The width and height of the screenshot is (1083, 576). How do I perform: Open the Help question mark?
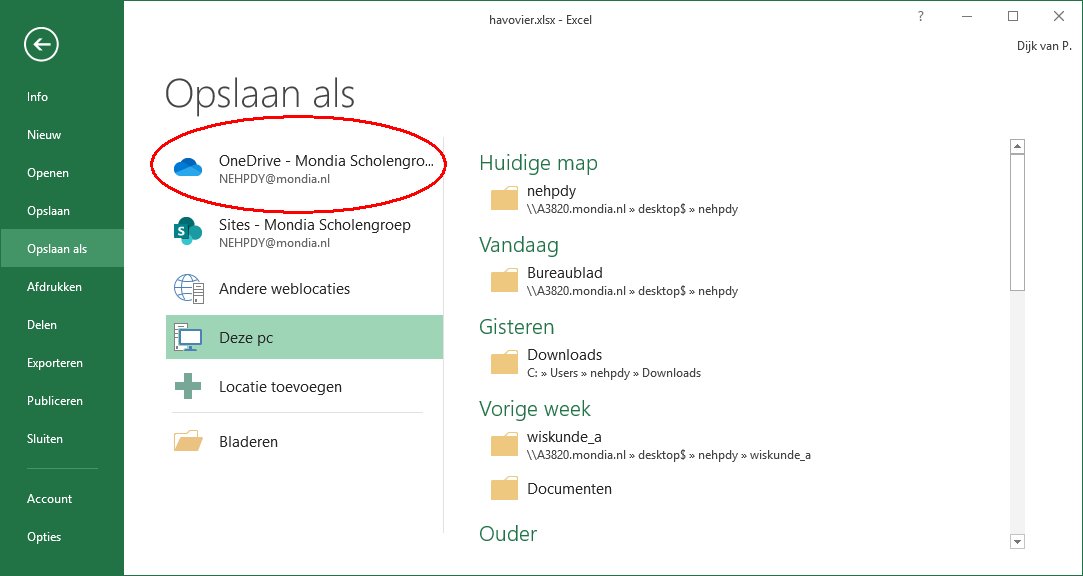point(921,17)
